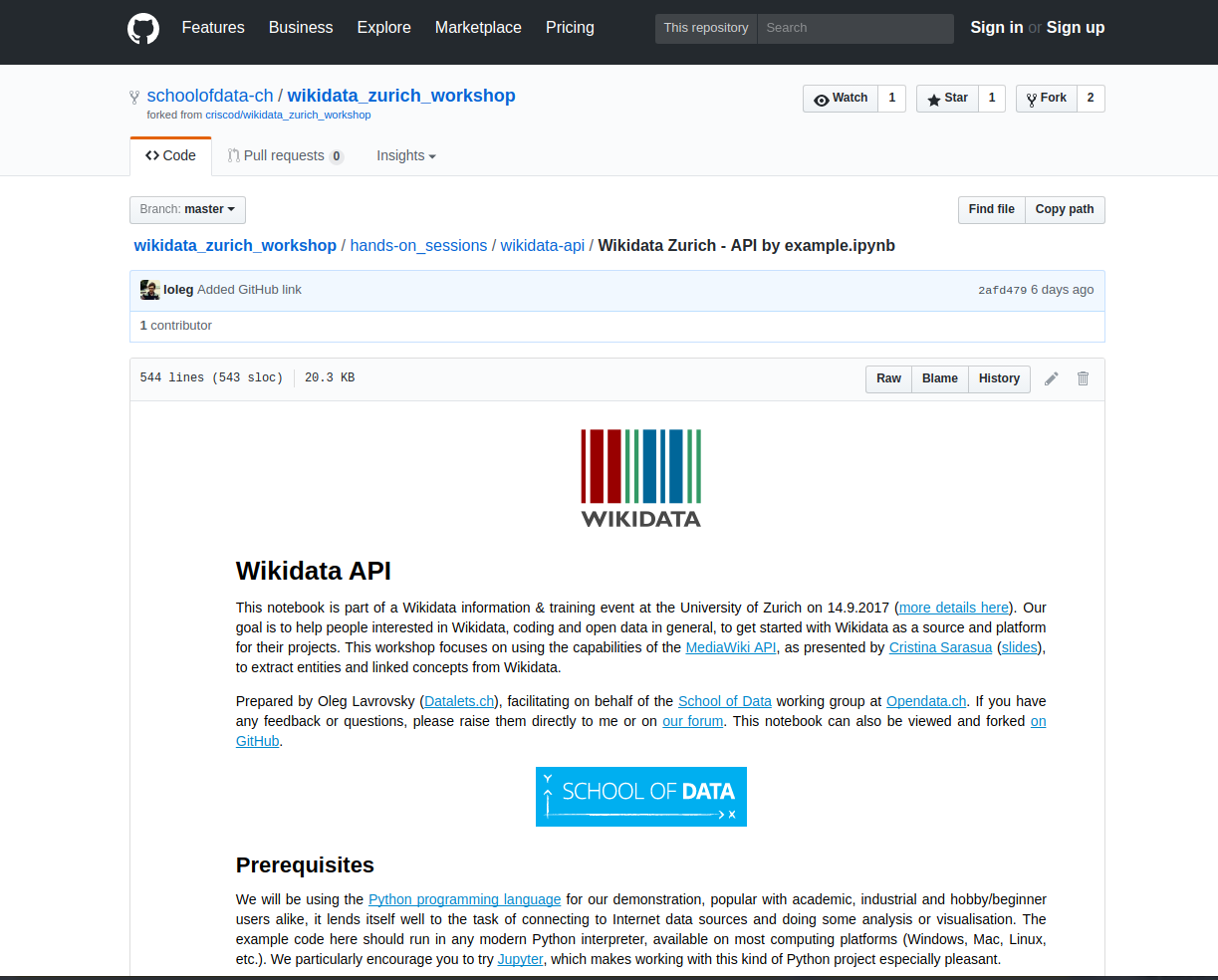Click the Find file button

tap(992, 210)
